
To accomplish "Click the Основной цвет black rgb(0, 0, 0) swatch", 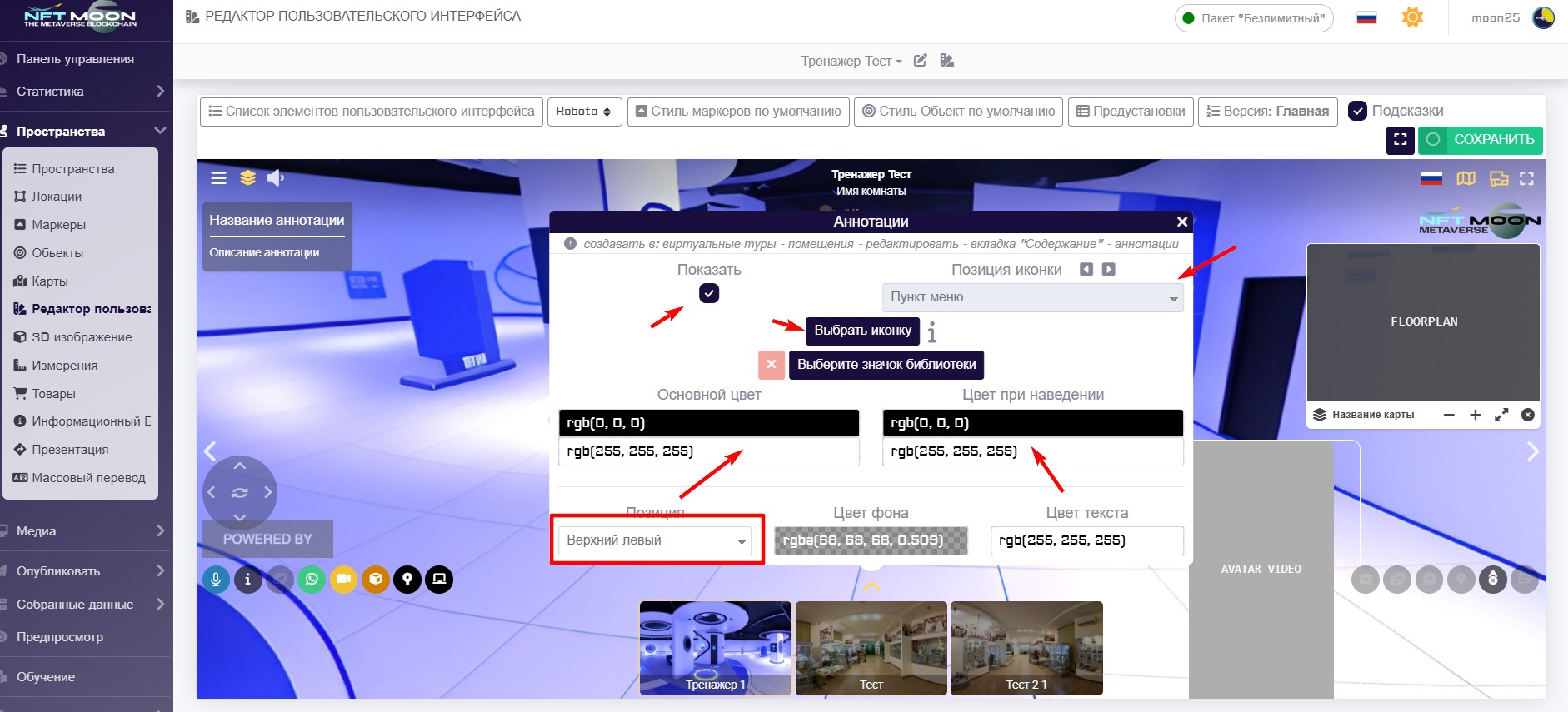I will tap(709, 423).
